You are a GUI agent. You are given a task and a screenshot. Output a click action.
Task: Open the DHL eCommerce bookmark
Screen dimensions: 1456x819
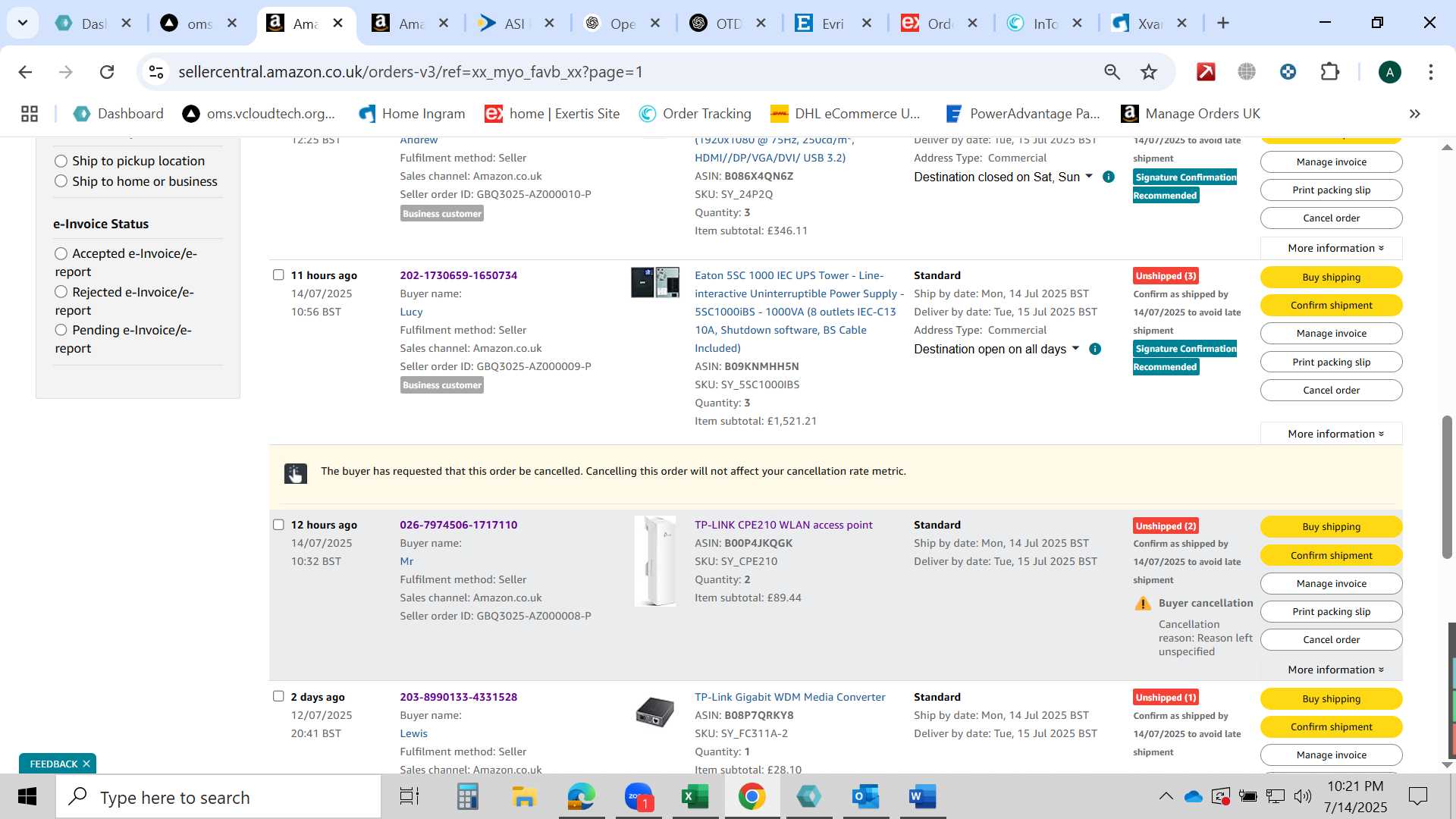[845, 114]
